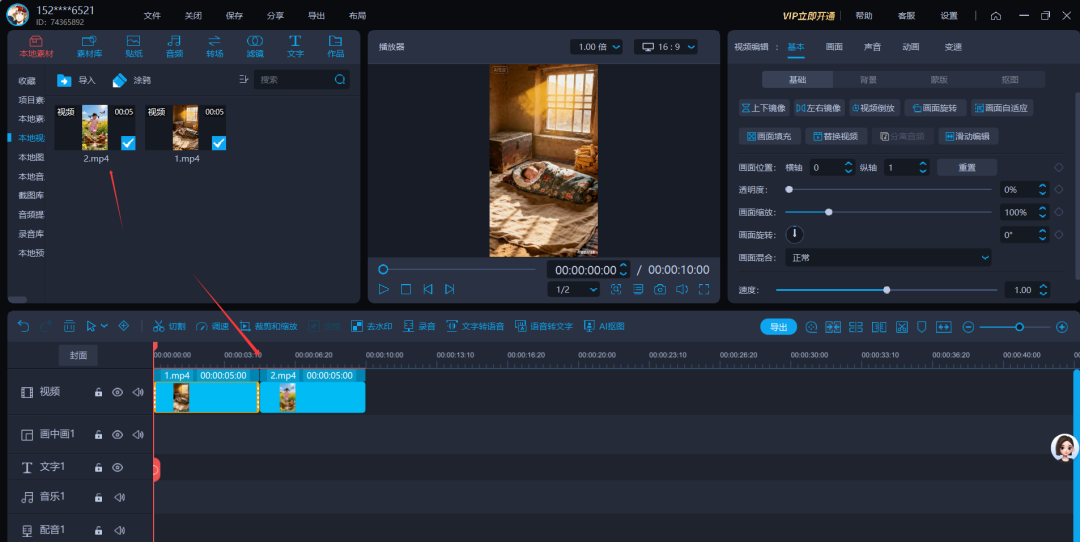Open the 布局 layout menu

coord(357,16)
